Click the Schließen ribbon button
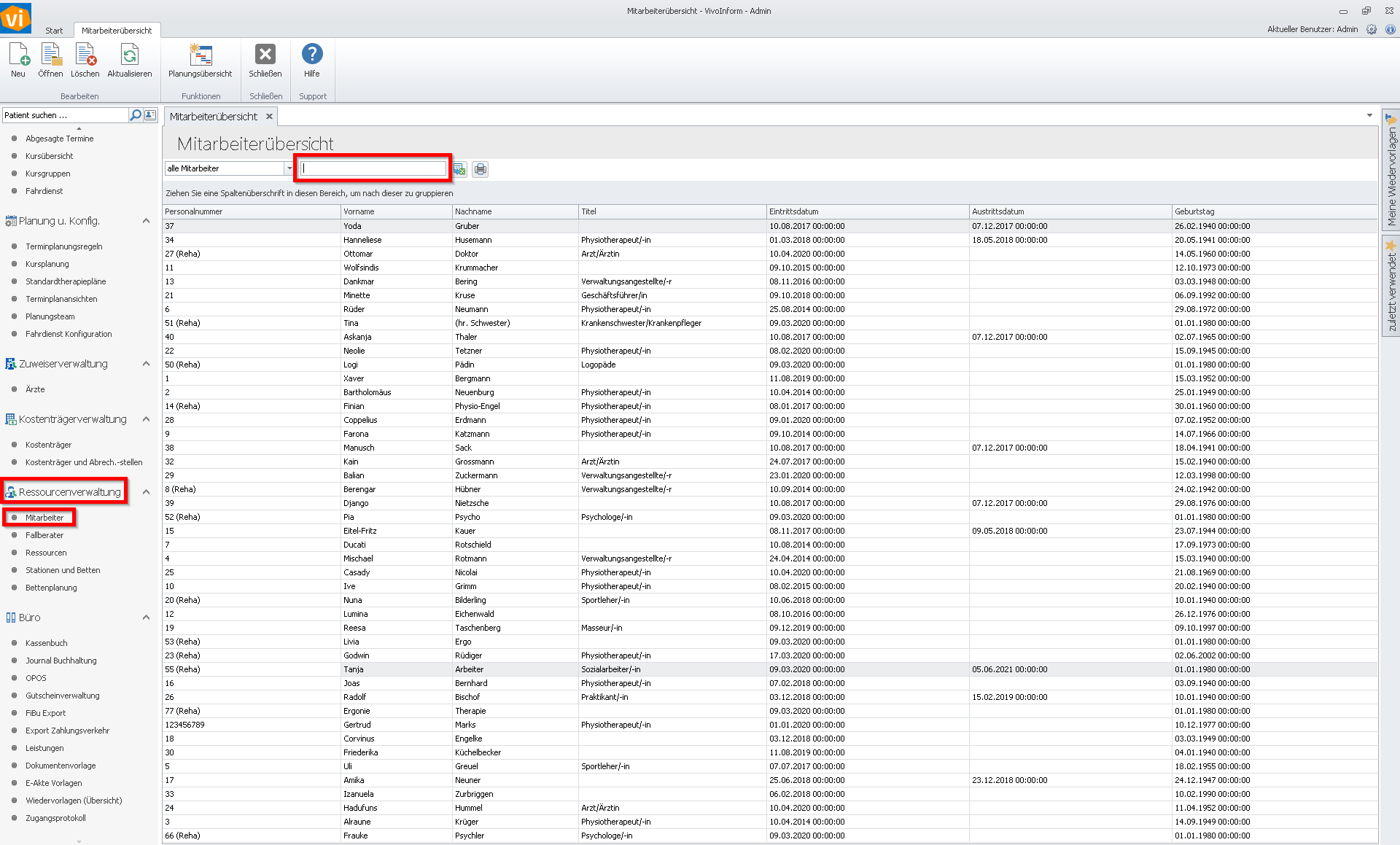The height and width of the screenshot is (845, 1400). (x=265, y=57)
